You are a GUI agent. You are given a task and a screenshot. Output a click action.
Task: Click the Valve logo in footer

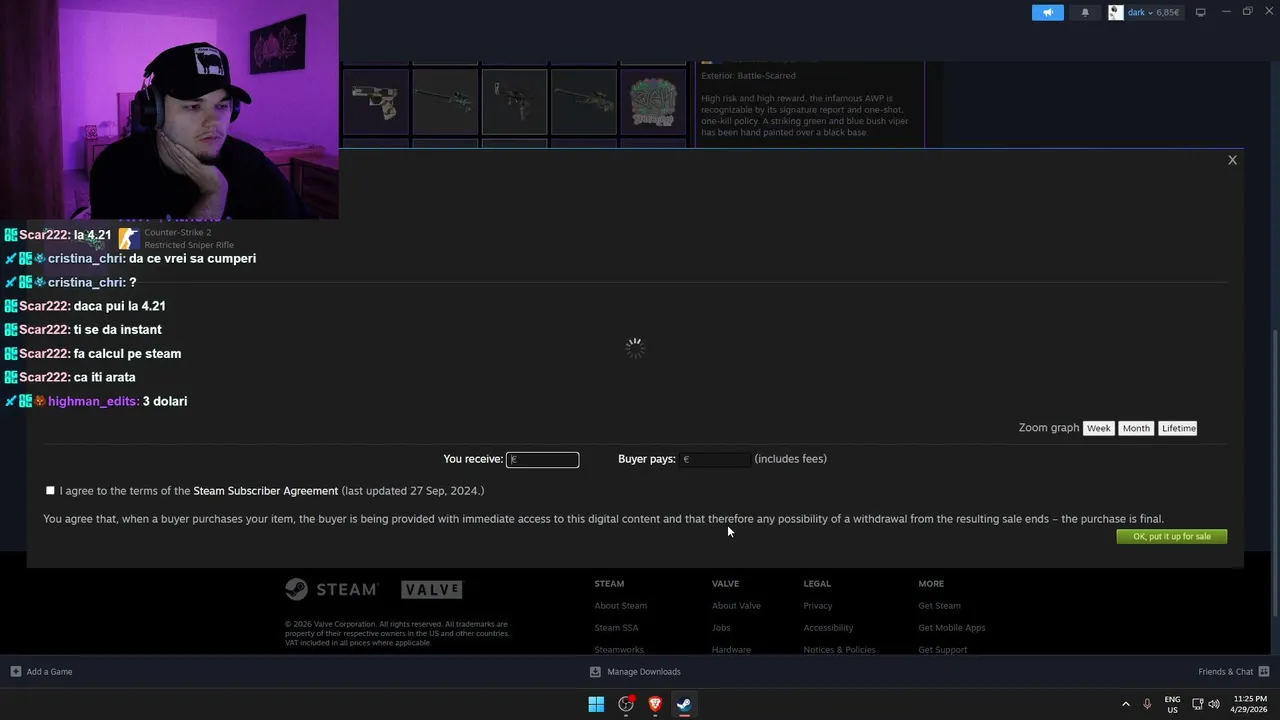tap(432, 589)
